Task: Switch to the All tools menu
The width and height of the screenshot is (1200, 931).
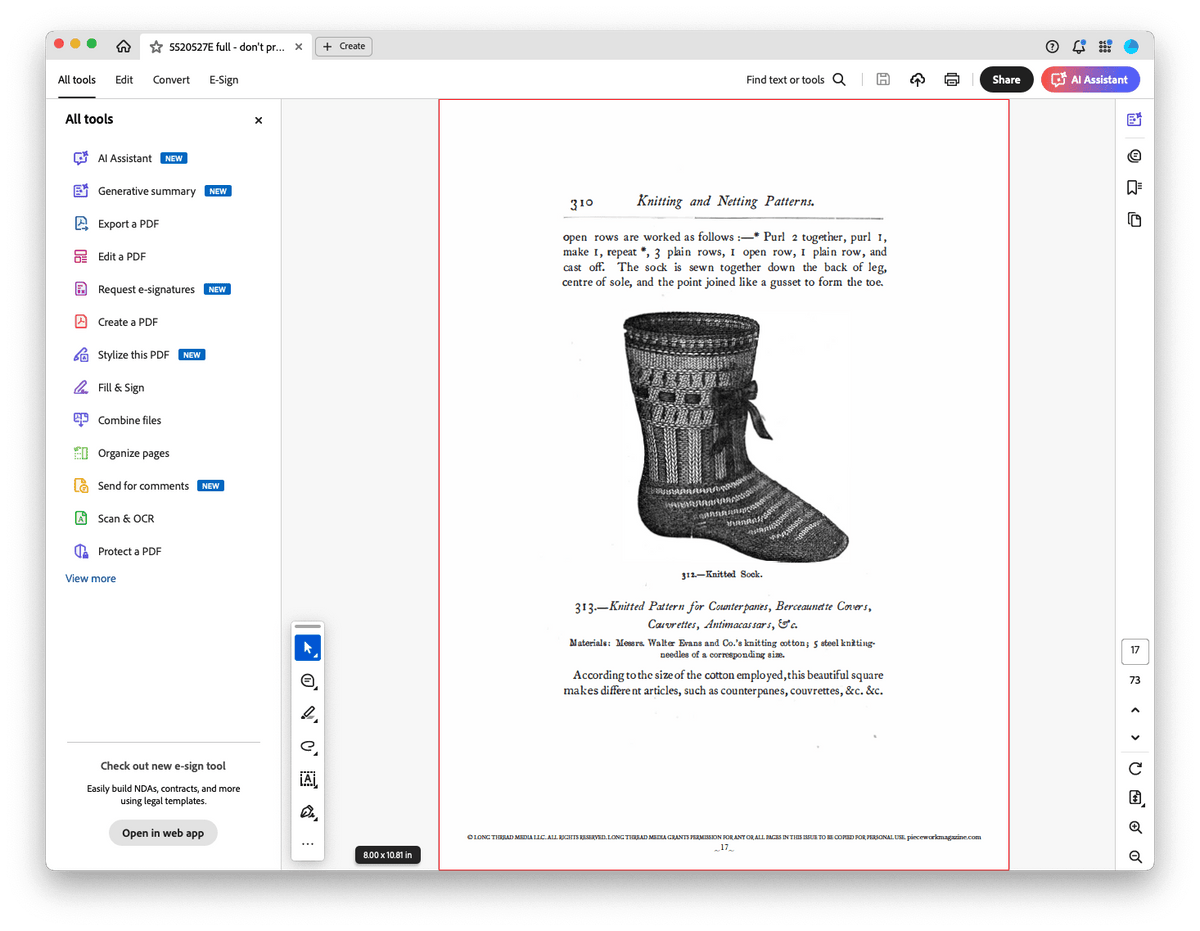Action: pos(77,80)
